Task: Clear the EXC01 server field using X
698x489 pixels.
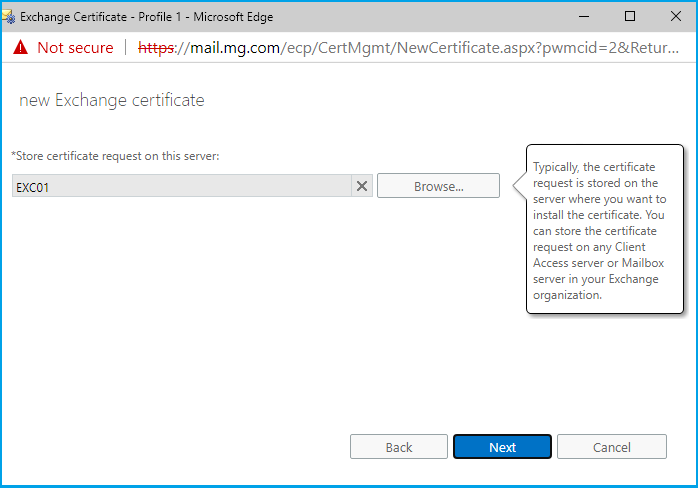Action: point(362,186)
